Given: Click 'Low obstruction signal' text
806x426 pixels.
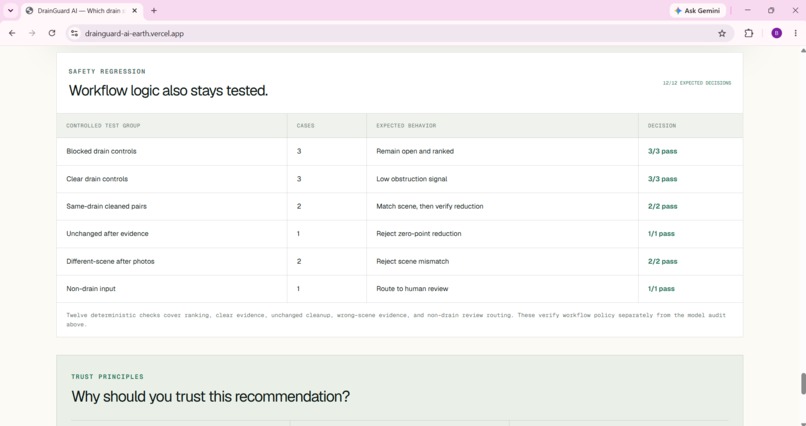Looking at the screenshot, I should pos(412,179).
